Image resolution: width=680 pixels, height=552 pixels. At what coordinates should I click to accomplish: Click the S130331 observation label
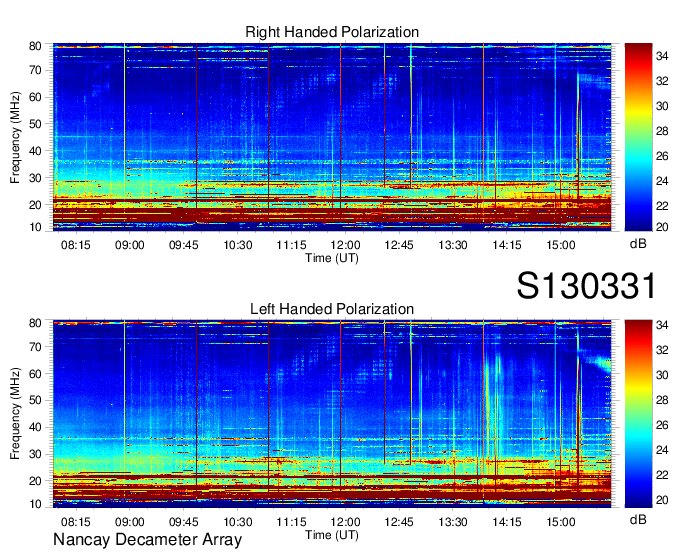click(x=586, y=286)
